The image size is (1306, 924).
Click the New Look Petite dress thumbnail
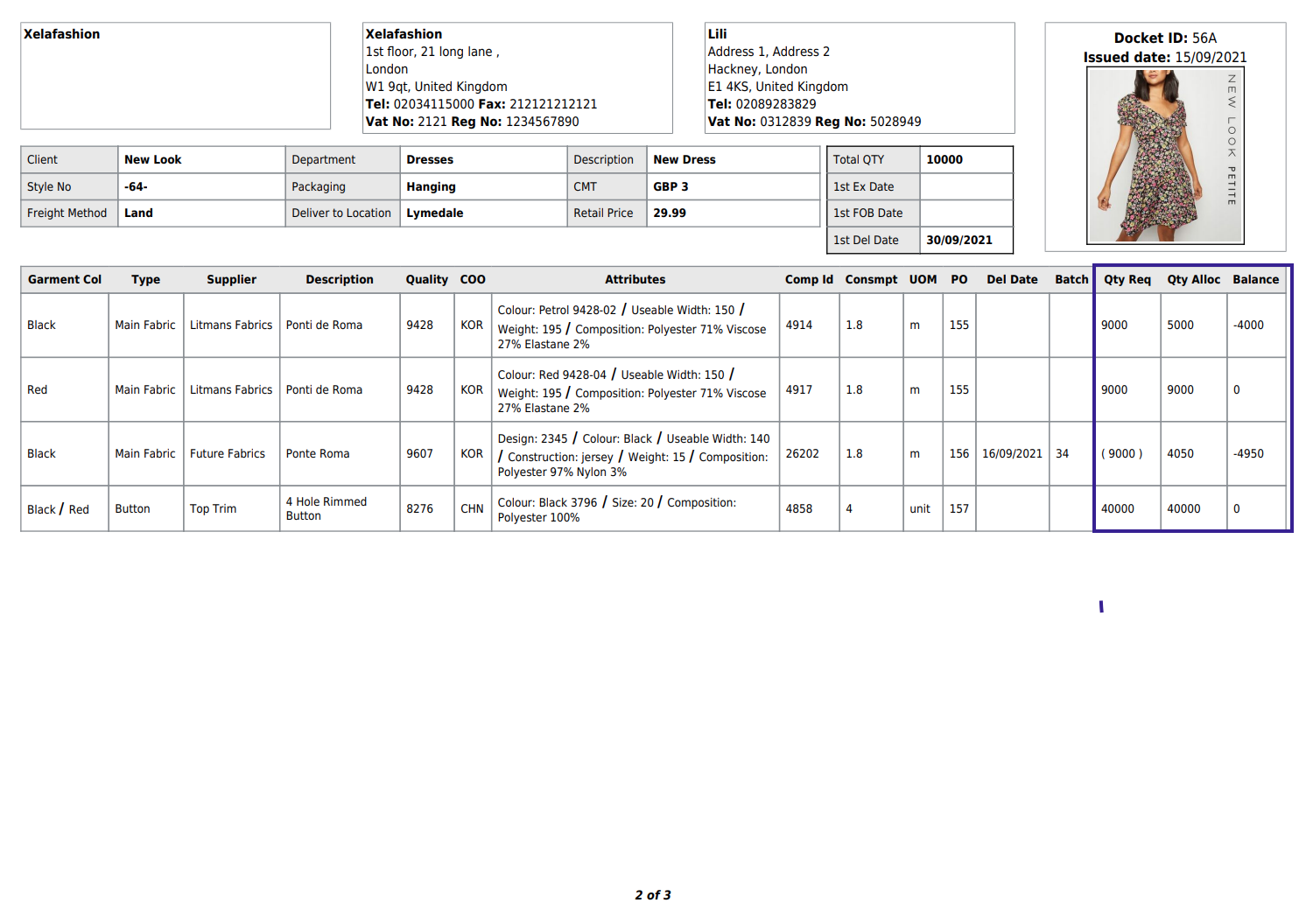[x=1164, y=156]
